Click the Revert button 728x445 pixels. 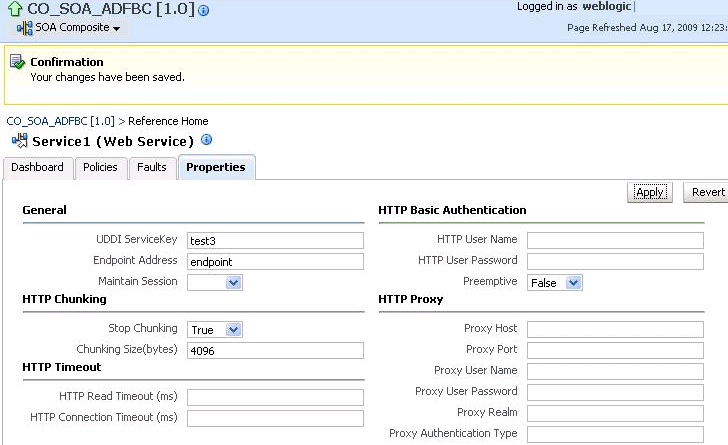(707, 192)
